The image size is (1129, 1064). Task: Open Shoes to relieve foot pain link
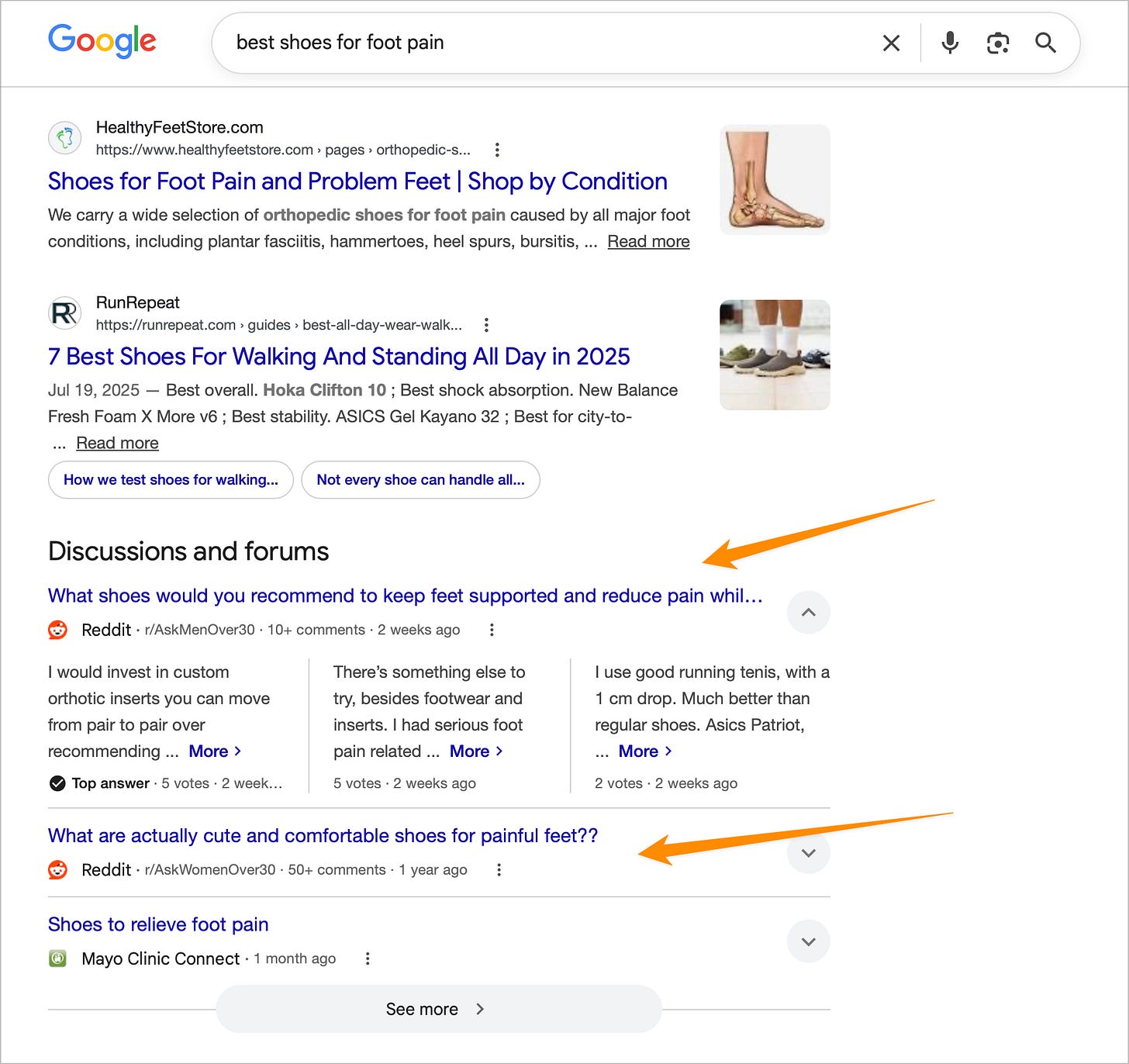pos(158,924)
